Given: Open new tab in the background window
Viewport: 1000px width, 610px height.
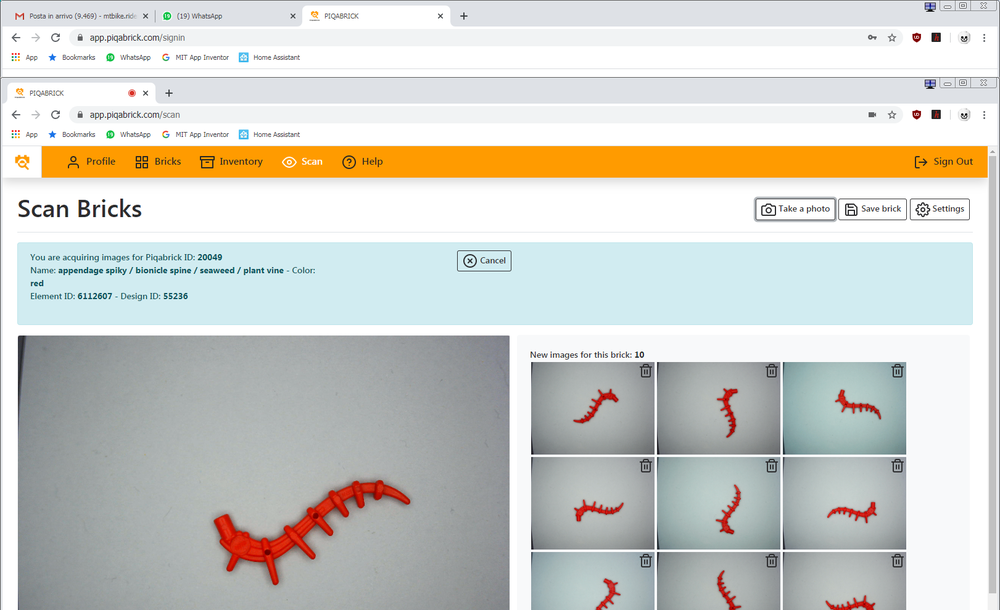Looking at the screenshot, I should [x=464, y=16].
